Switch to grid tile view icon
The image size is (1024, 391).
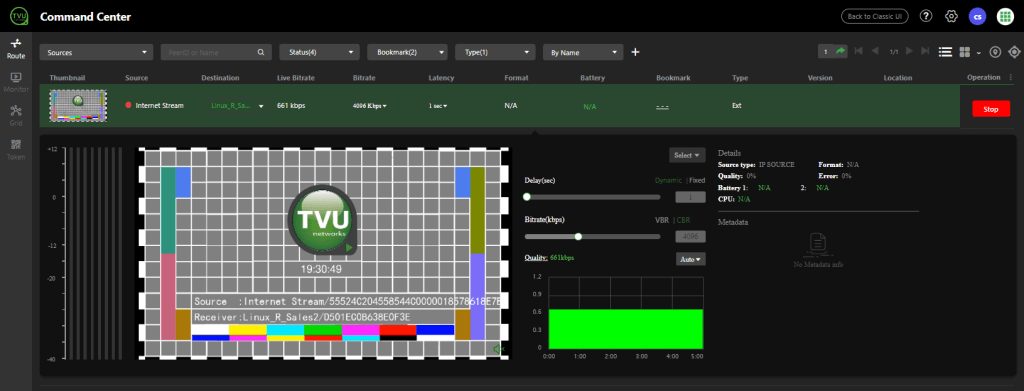tap(966, 52)
